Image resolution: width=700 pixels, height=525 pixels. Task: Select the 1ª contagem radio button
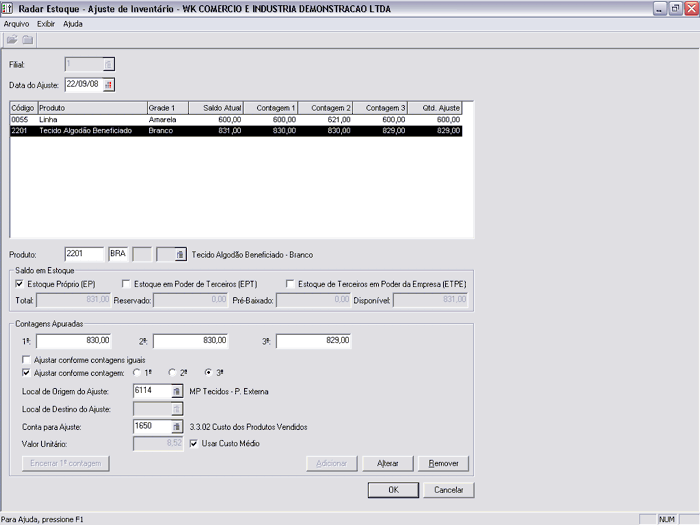pos(136,373)
